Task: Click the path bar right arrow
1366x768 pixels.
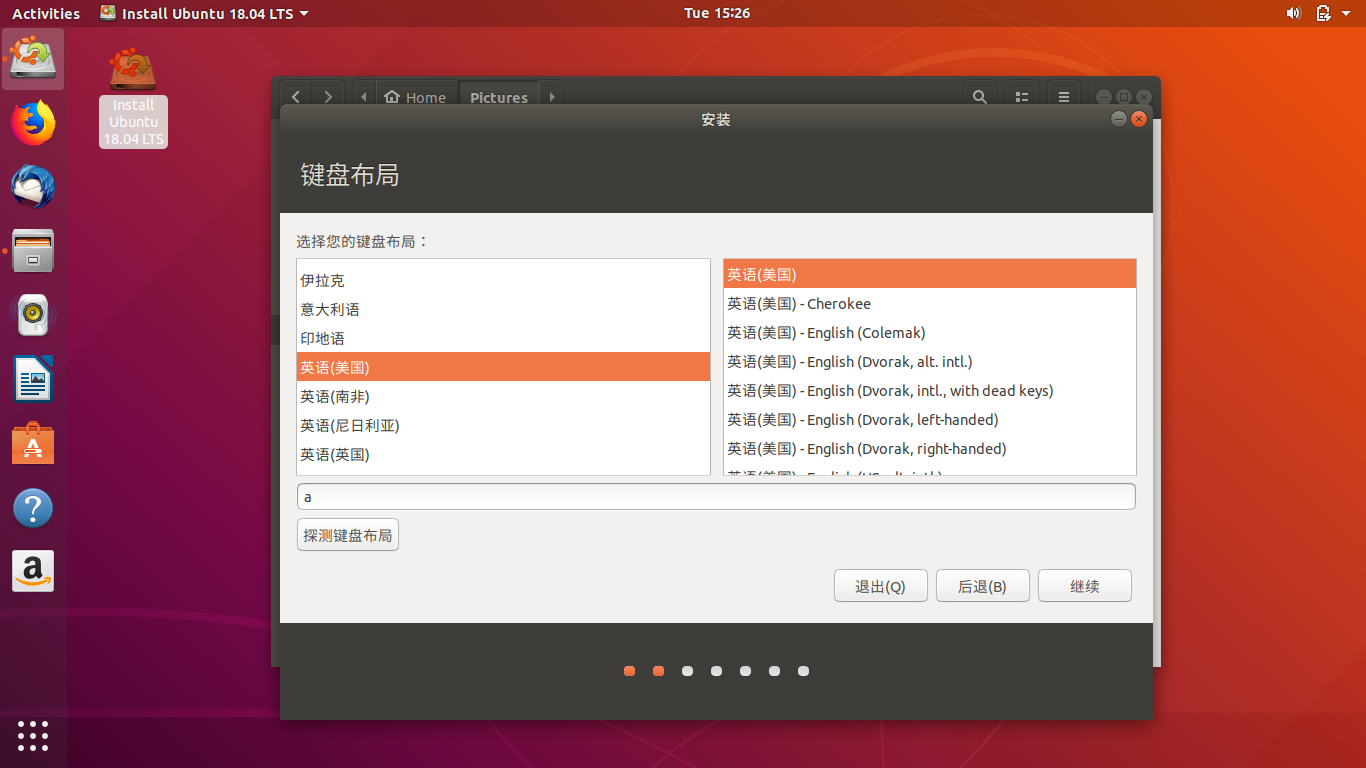Action: (550, 97)
